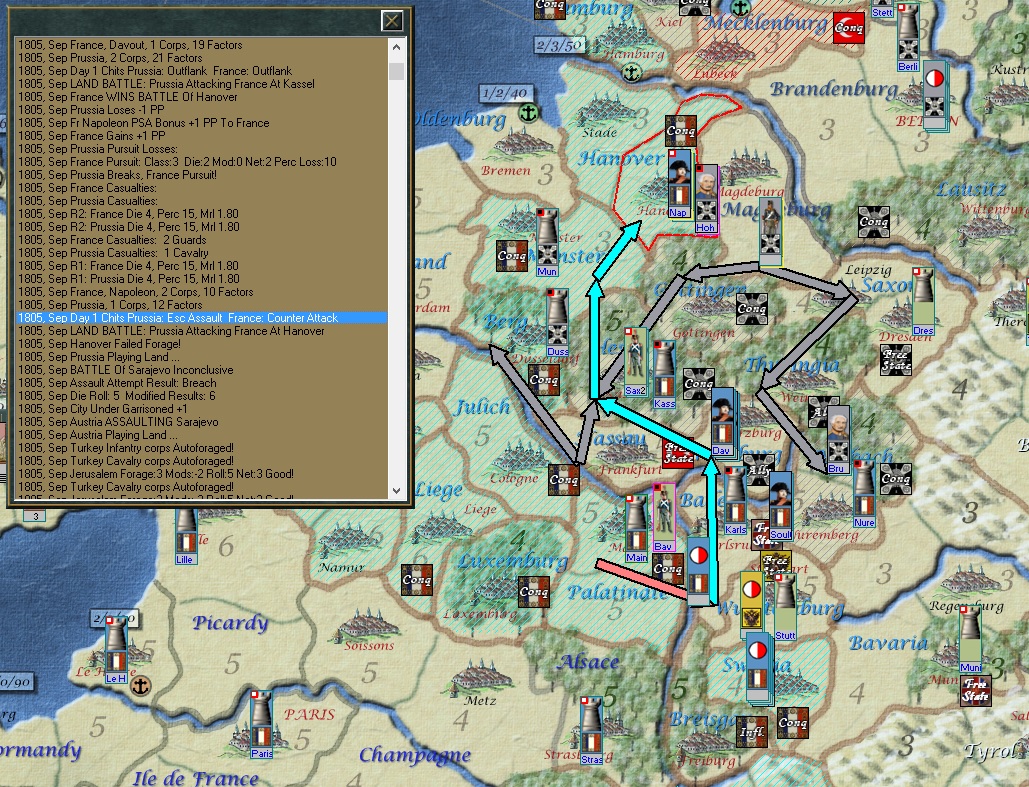Click the log scrollbar up arrow
Viewport: 1029px width, 787px height.
pyautogui.click(x=396, y=47)
